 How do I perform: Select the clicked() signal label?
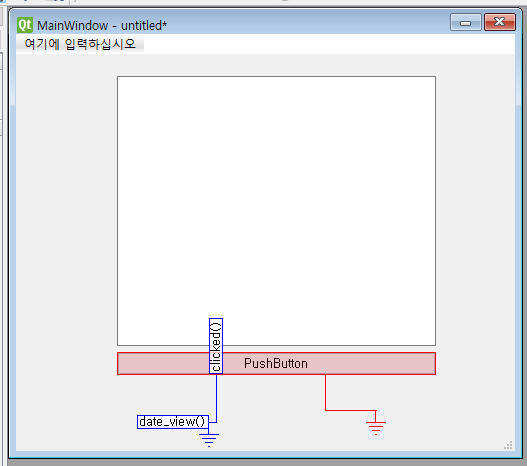pos(216,346)
